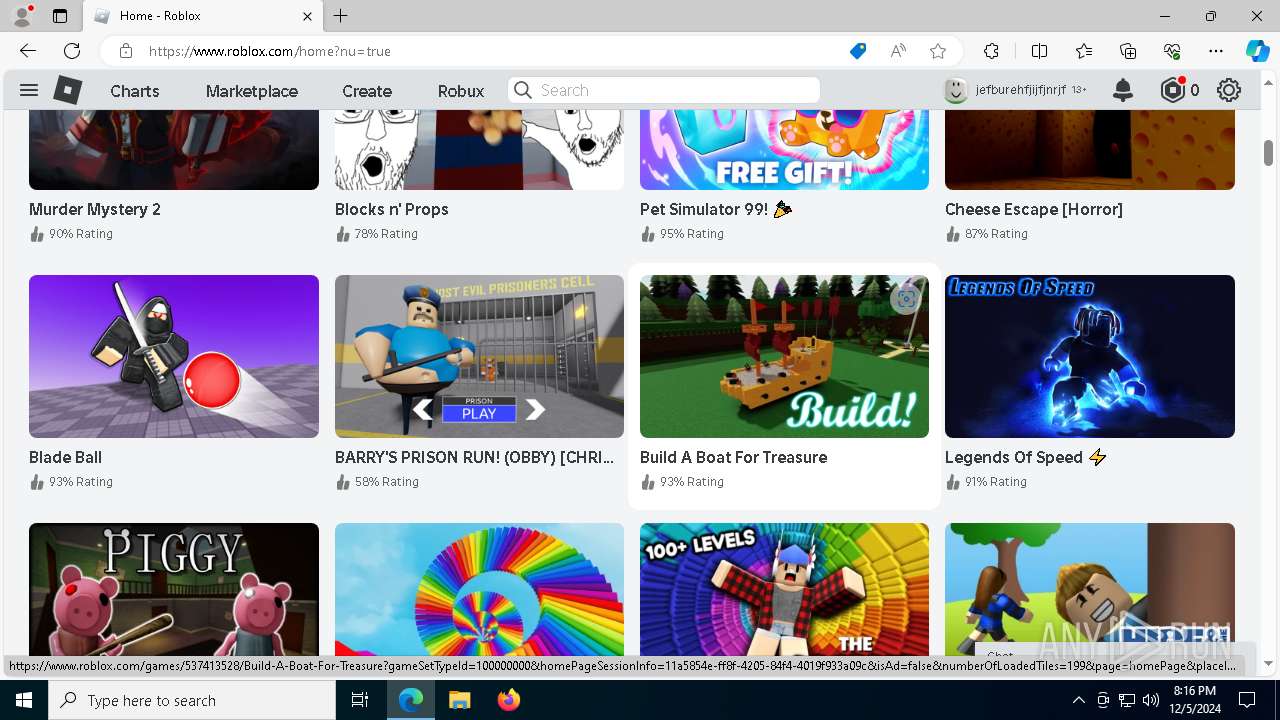Open the Roblox settings gear

1229,90
